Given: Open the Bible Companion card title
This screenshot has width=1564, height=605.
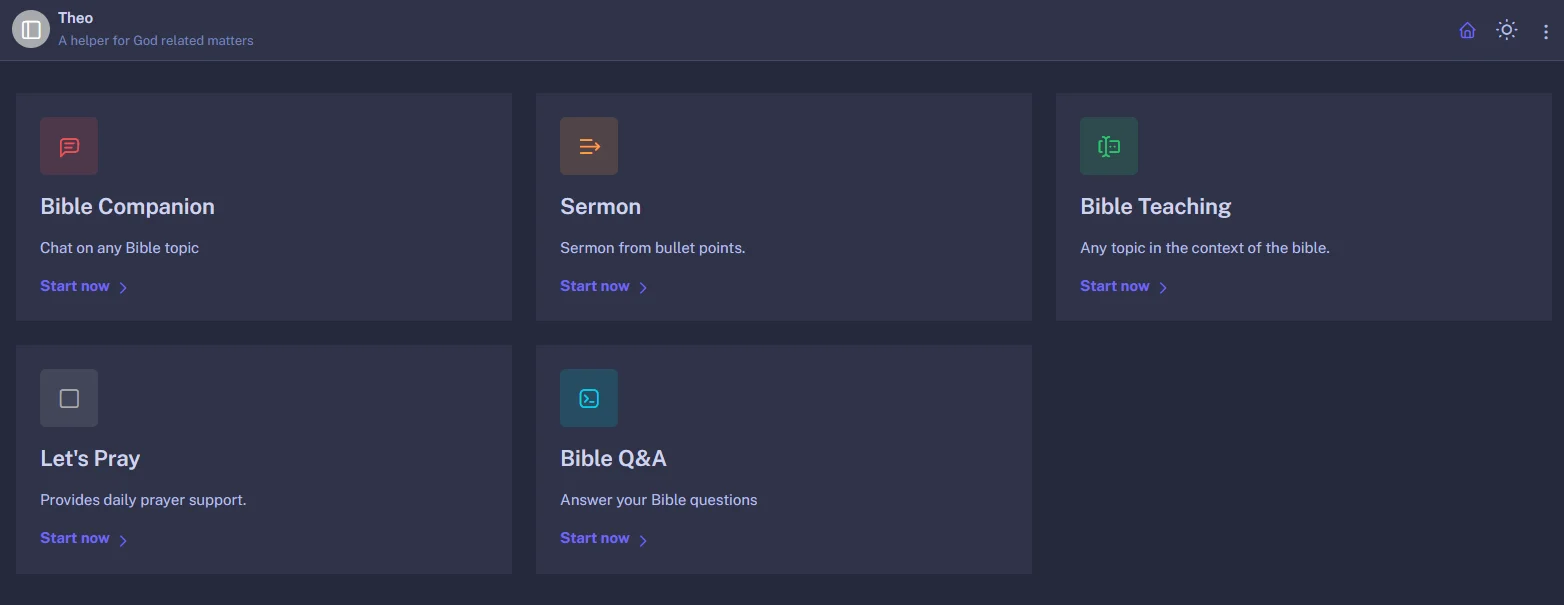Looking at the screenshot, I should [x=127, y=207].
